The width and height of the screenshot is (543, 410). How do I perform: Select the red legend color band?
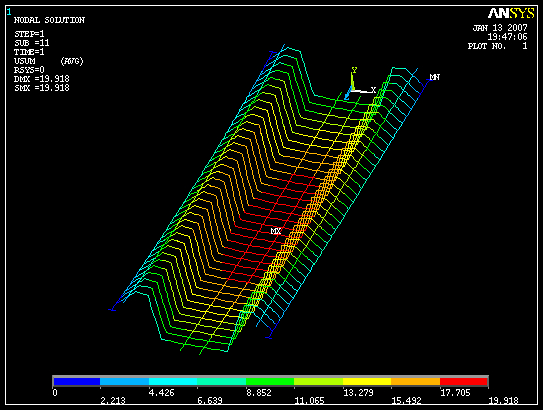point(464,381)
